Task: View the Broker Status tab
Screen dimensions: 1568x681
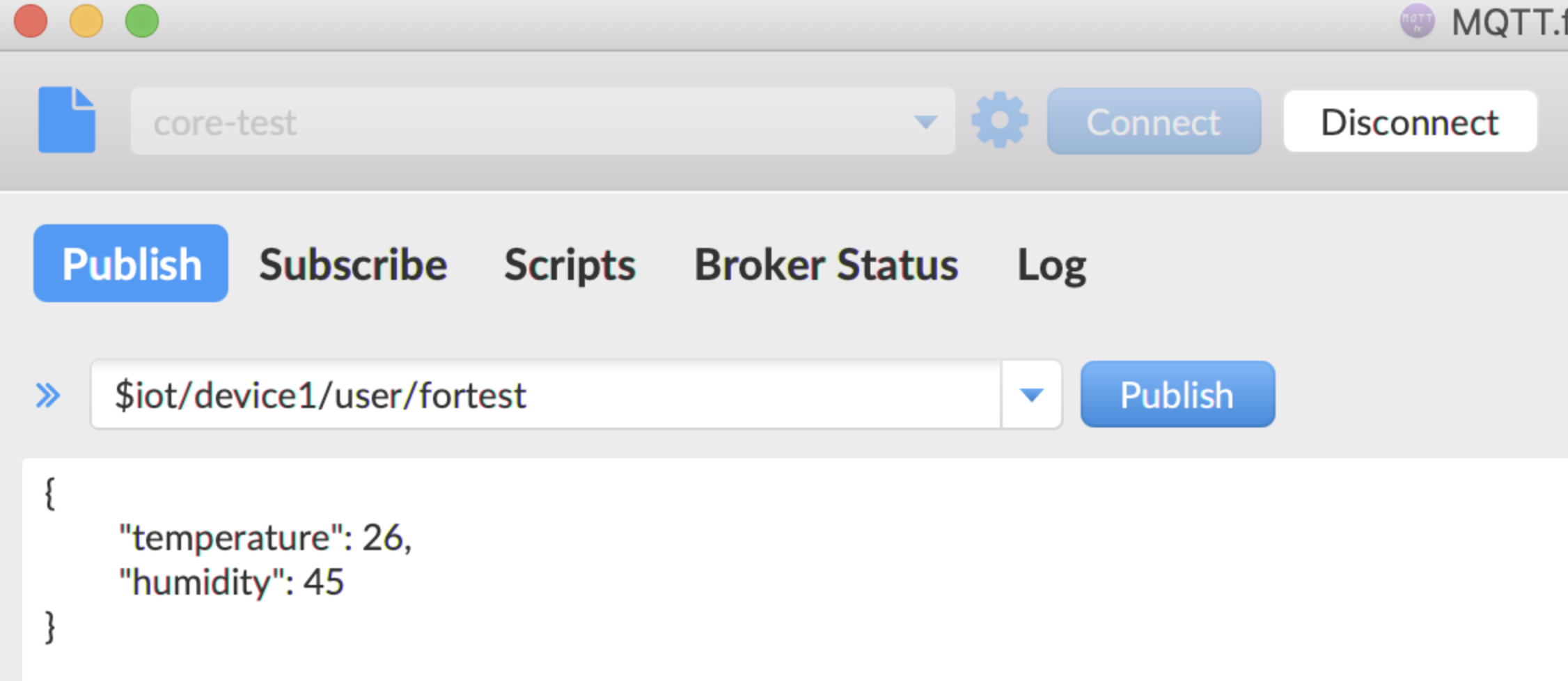Action: coord(826,265)
